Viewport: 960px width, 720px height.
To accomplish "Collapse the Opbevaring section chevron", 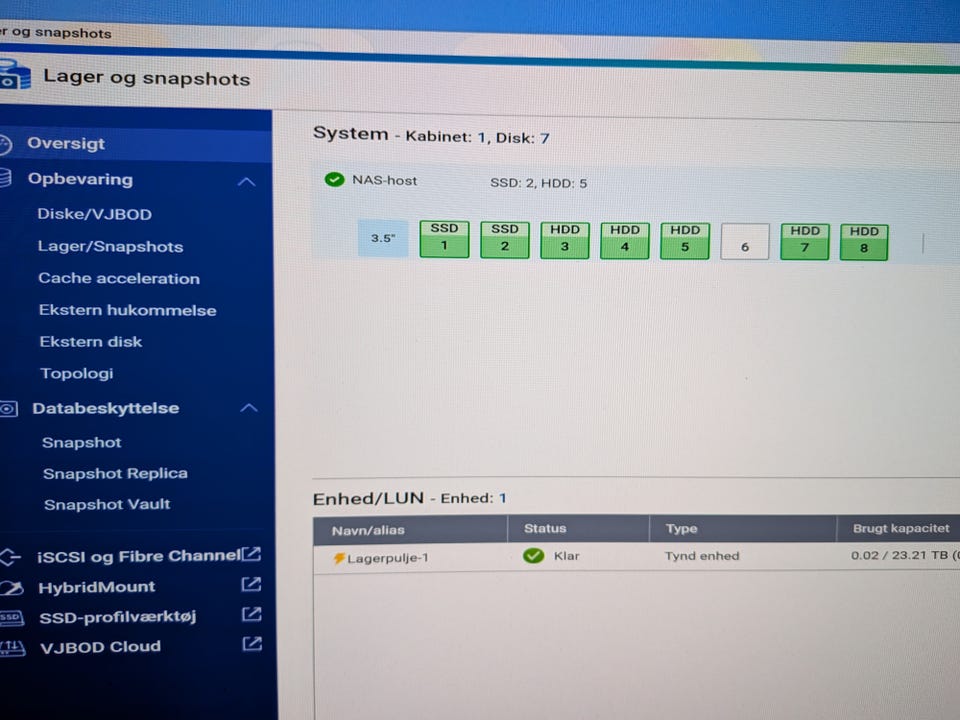I will pyautogui.click(x=246, y=182).
